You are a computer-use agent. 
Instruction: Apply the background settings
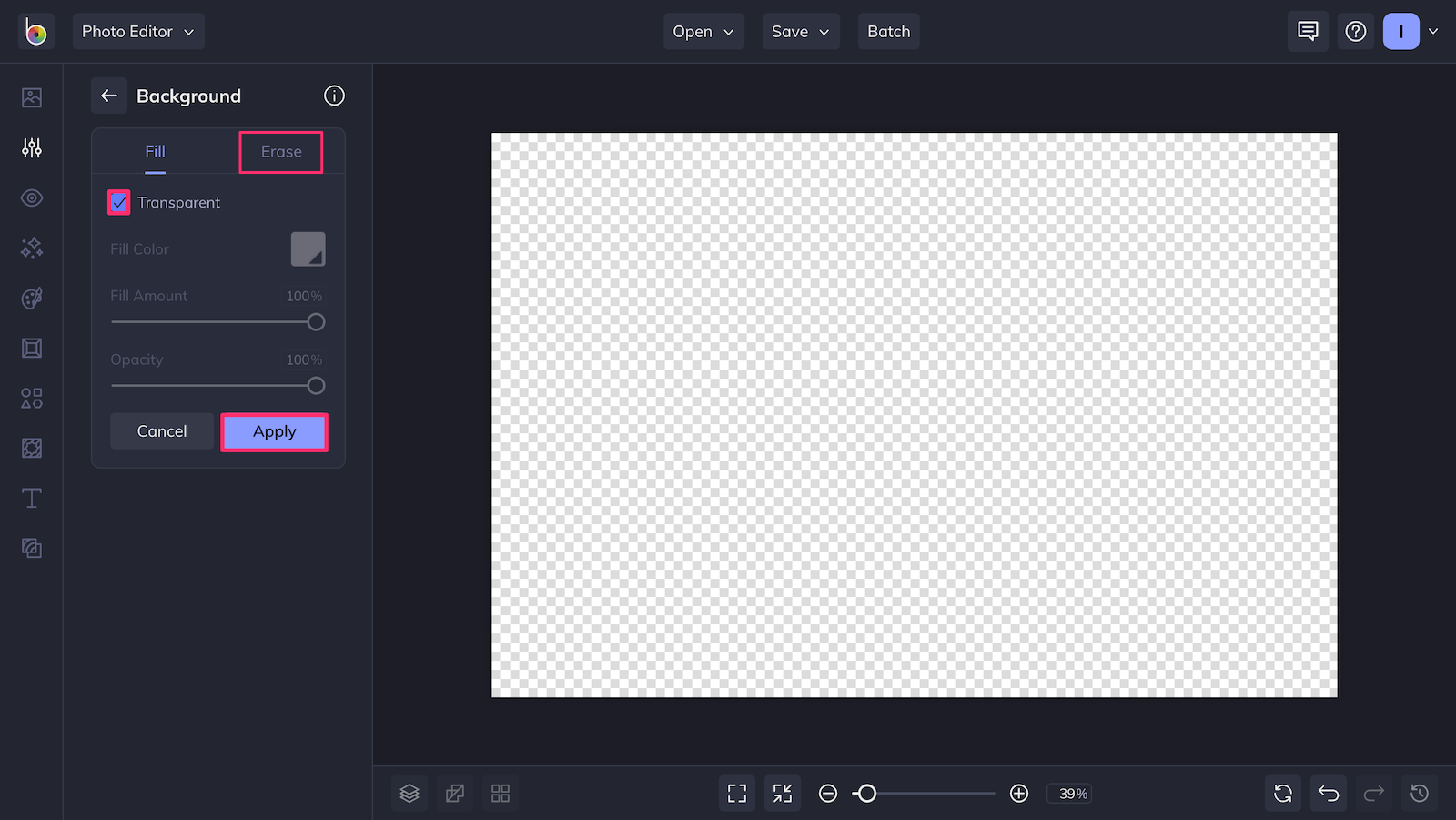tap(274, 431)
